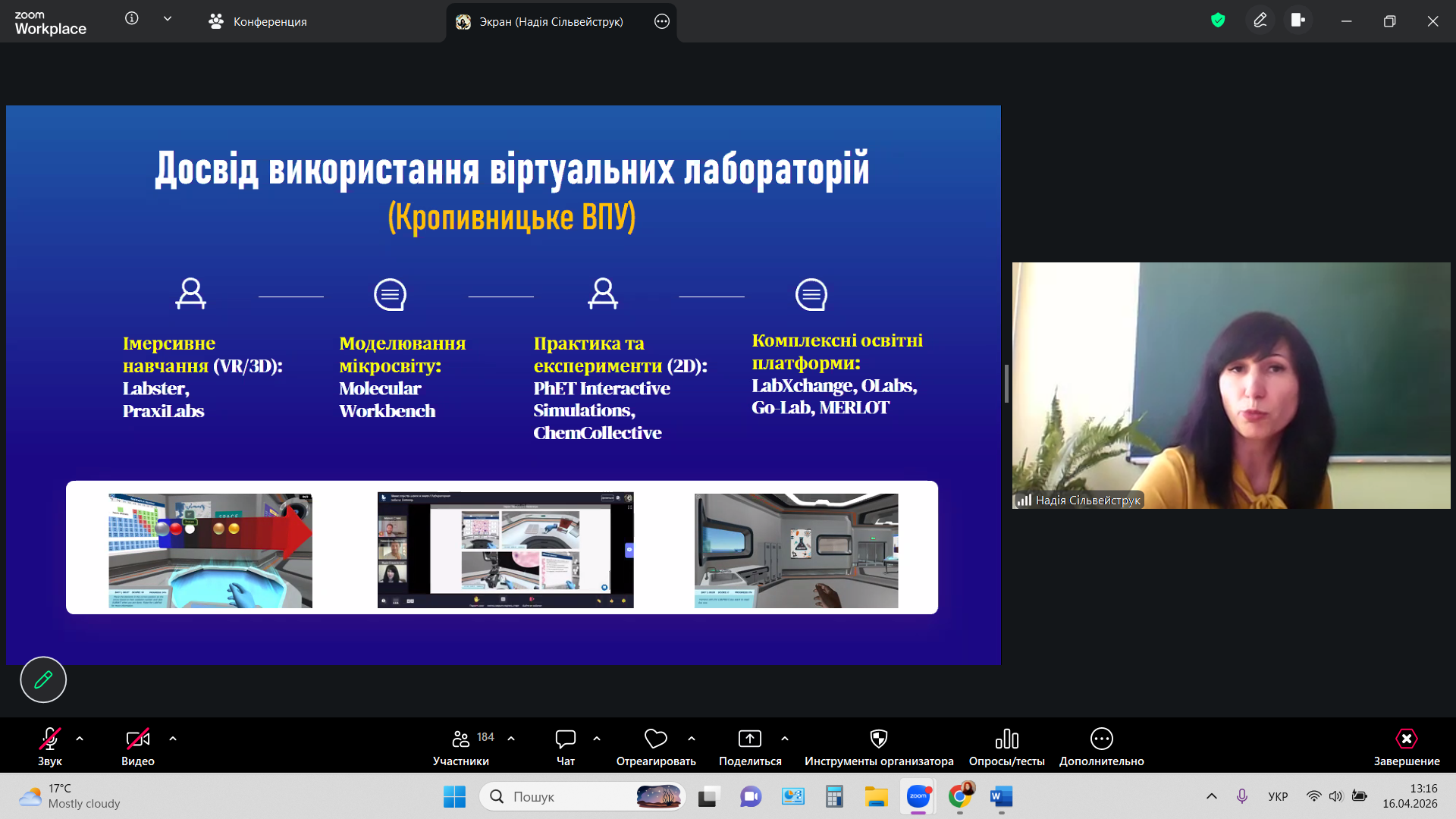Turn on camera with Видео button
This screenshot has height=819, width=1456.
point(138,747)
